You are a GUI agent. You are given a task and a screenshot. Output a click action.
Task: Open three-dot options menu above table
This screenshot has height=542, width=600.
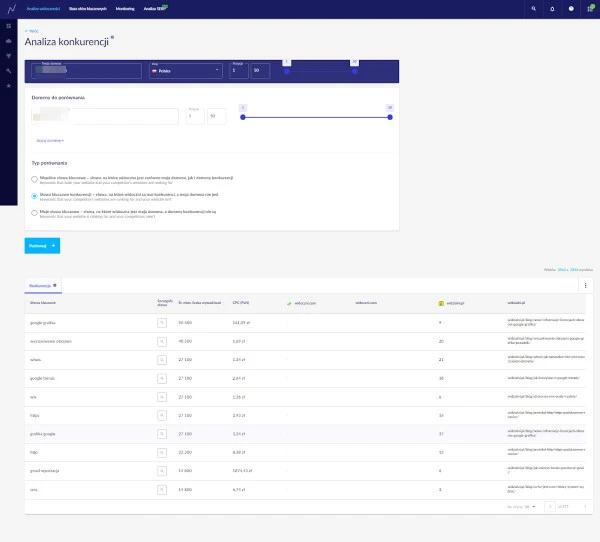pos(586,285)
